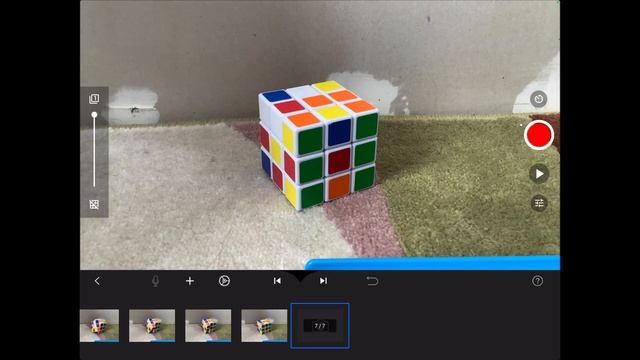This screenshot has height=360, width=640.
Task: Tap the microphone record audio icon
Action: tap(155, 281)
